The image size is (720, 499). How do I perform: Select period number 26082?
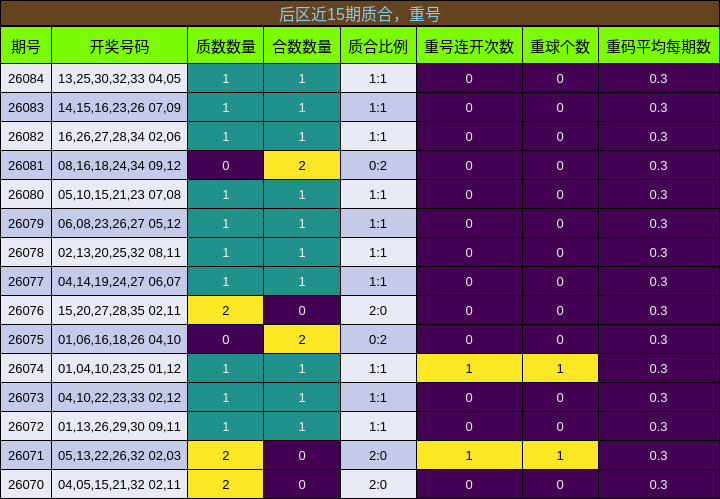coord(26,136)
